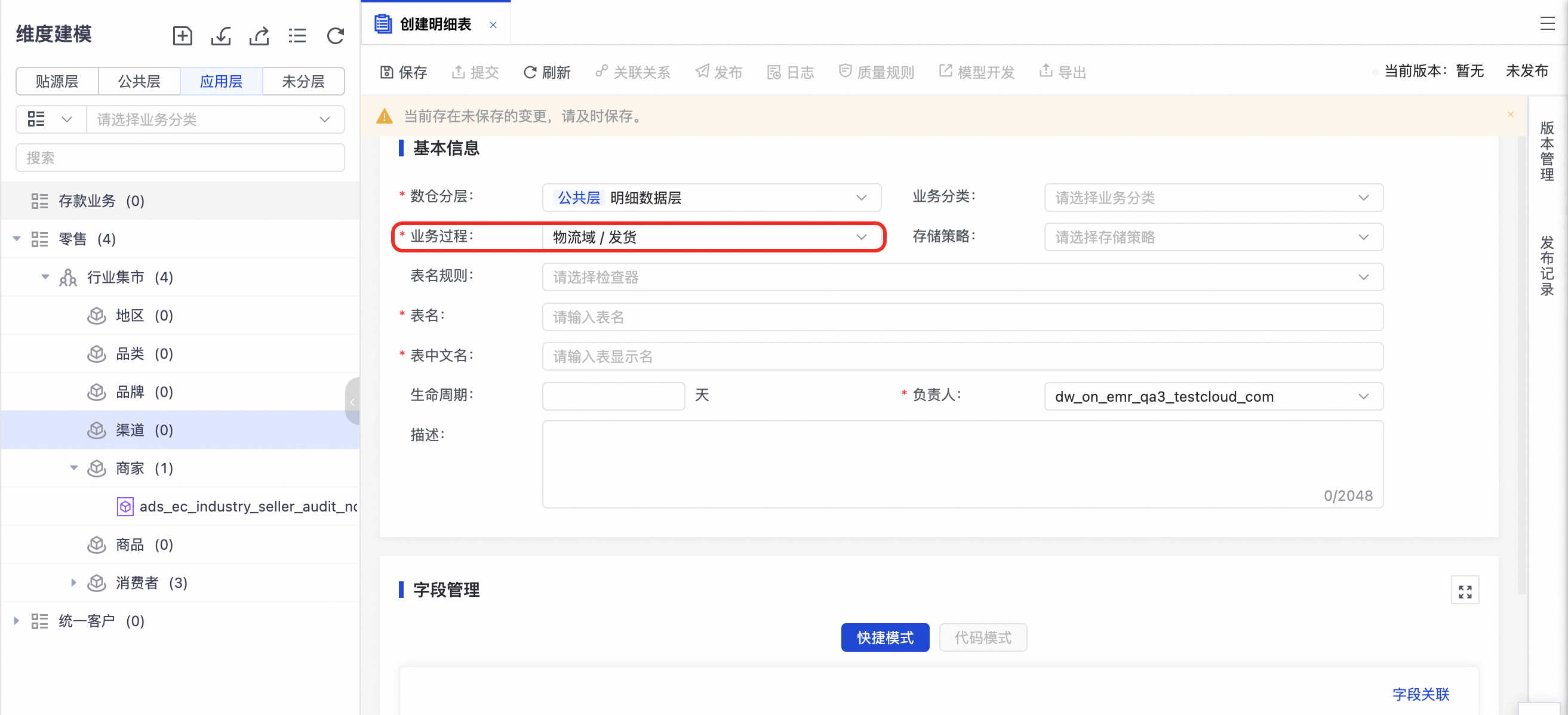
Task: Click the 创建明细表 tab document icon
Action: click(382, 24)
